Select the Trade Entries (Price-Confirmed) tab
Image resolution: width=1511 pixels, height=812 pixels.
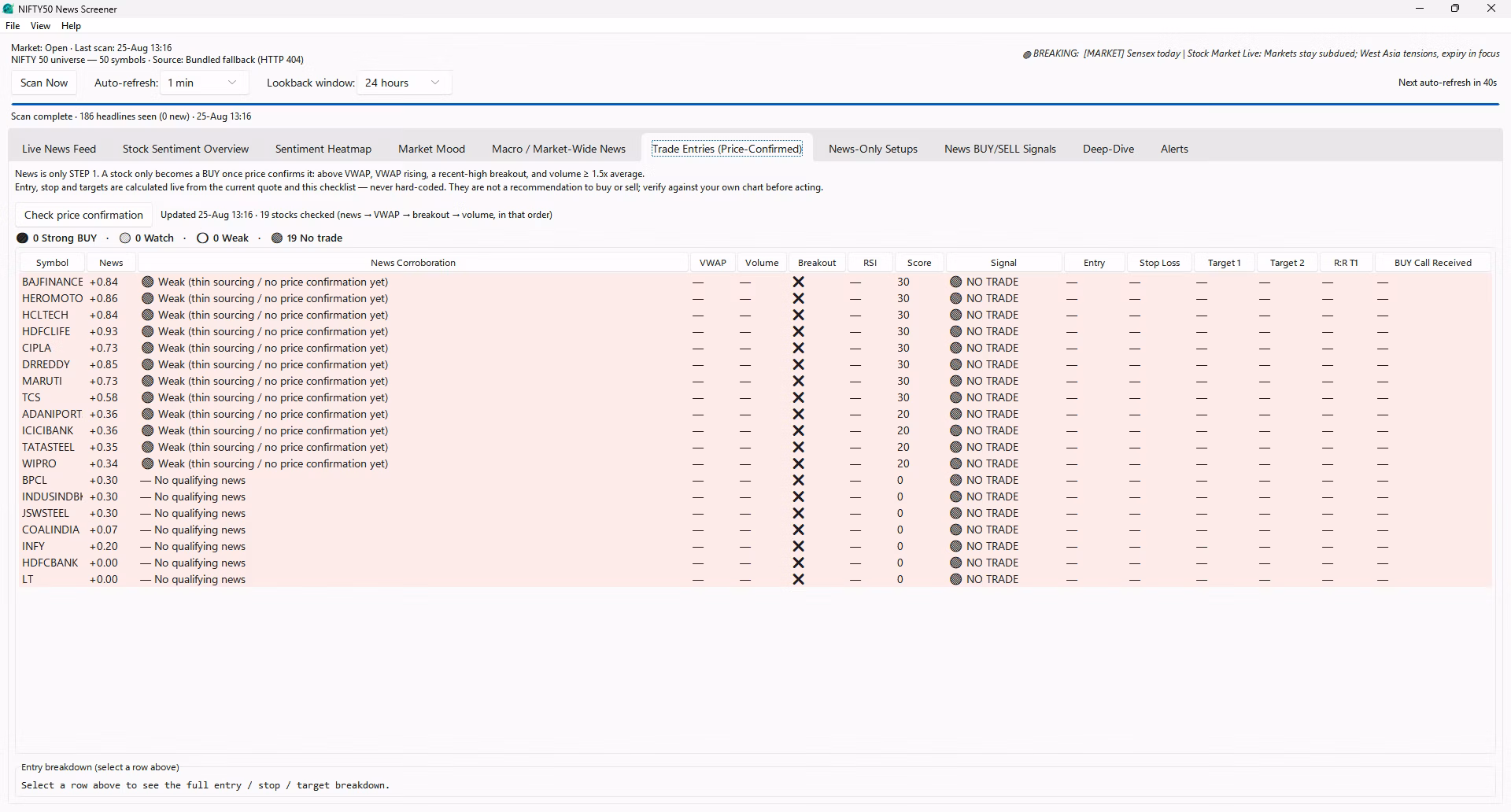coord(727,149)
